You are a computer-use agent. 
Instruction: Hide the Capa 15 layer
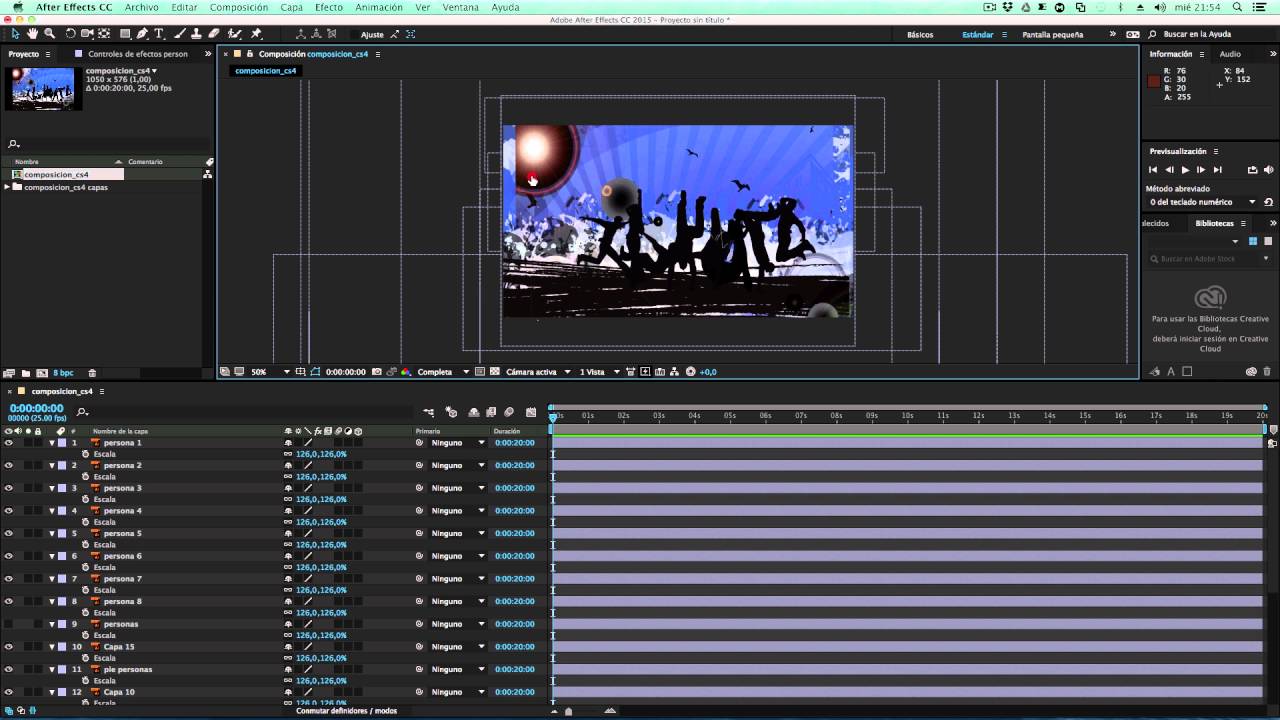(x=8, y=646)
